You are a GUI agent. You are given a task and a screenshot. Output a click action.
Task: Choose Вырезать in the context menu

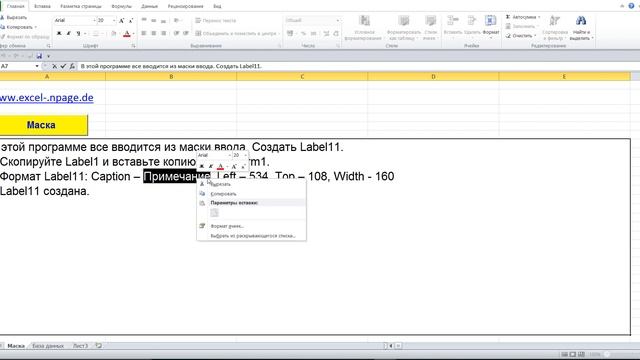pyautogui.click(x=251, y=184)
